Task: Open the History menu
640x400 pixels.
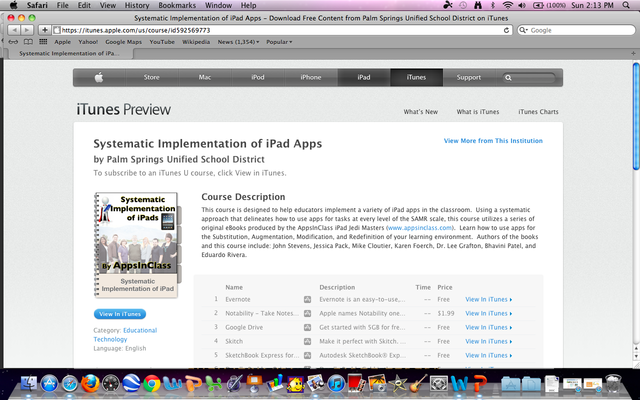Action: [137, 5]
